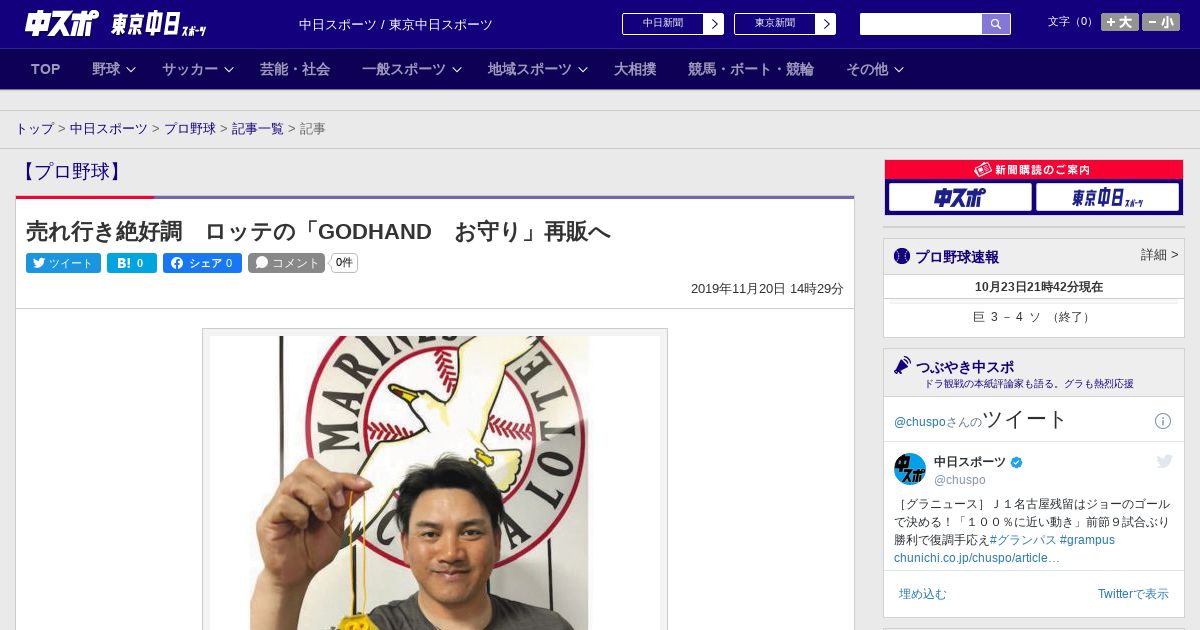Decrease text size with the 小 button

pos(1161,22)
